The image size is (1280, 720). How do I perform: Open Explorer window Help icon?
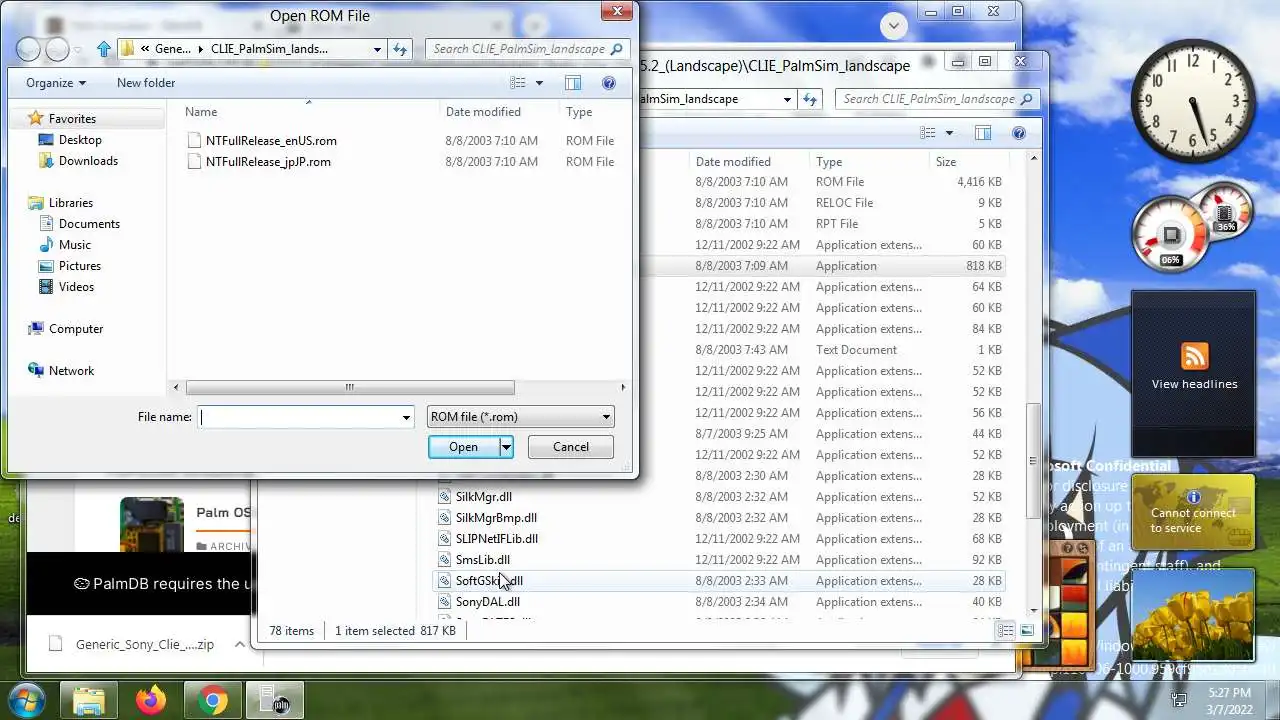[x=1018, y=133]
